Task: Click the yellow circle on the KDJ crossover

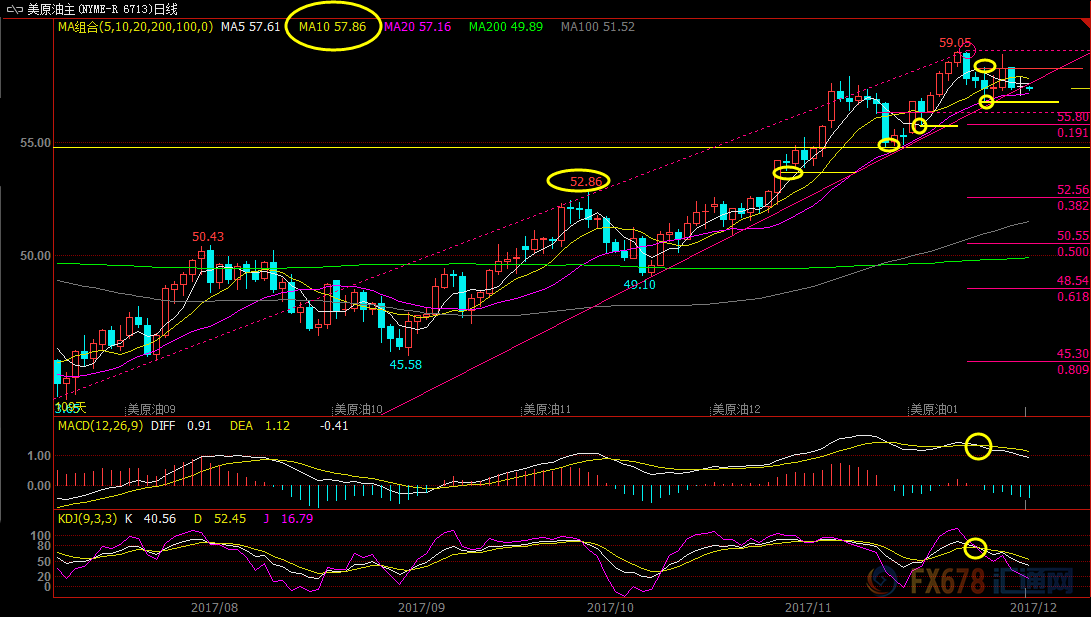Action: [x=976, y=548]
